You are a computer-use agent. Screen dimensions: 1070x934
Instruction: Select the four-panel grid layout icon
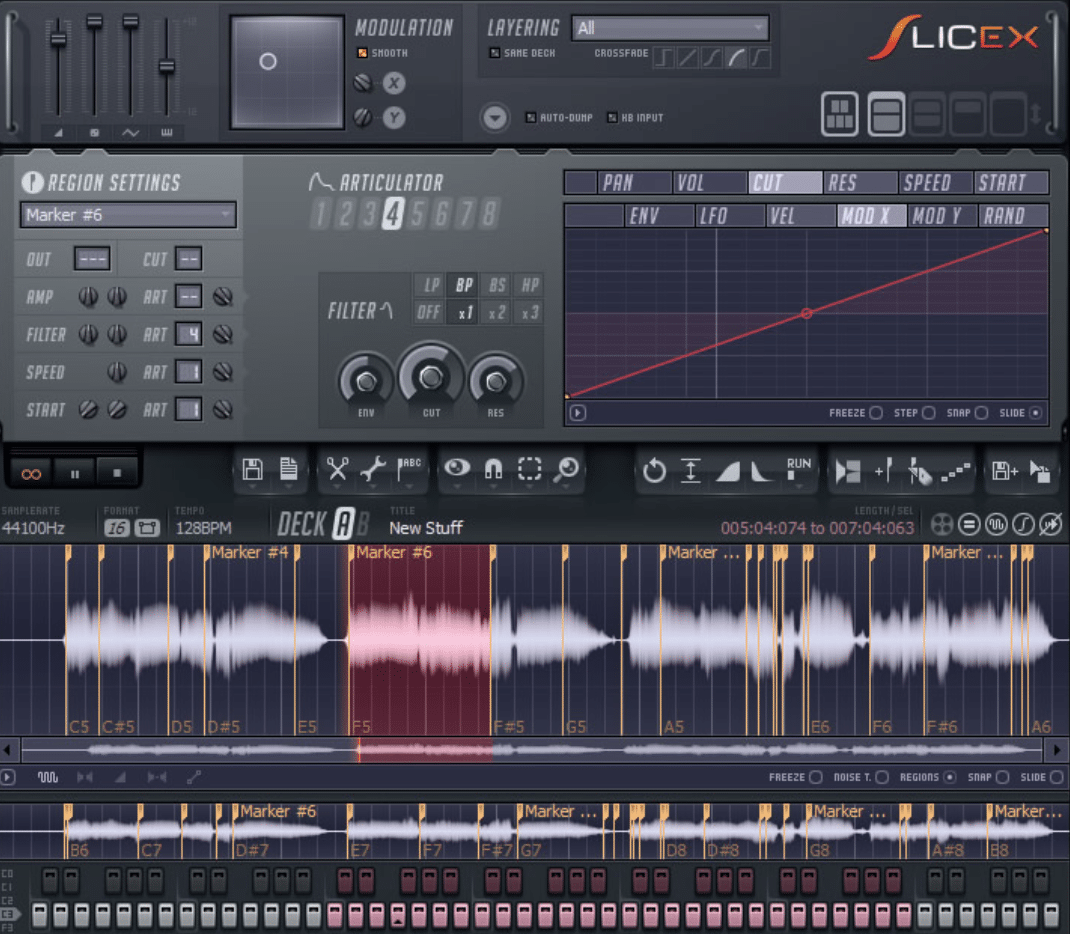839,114
